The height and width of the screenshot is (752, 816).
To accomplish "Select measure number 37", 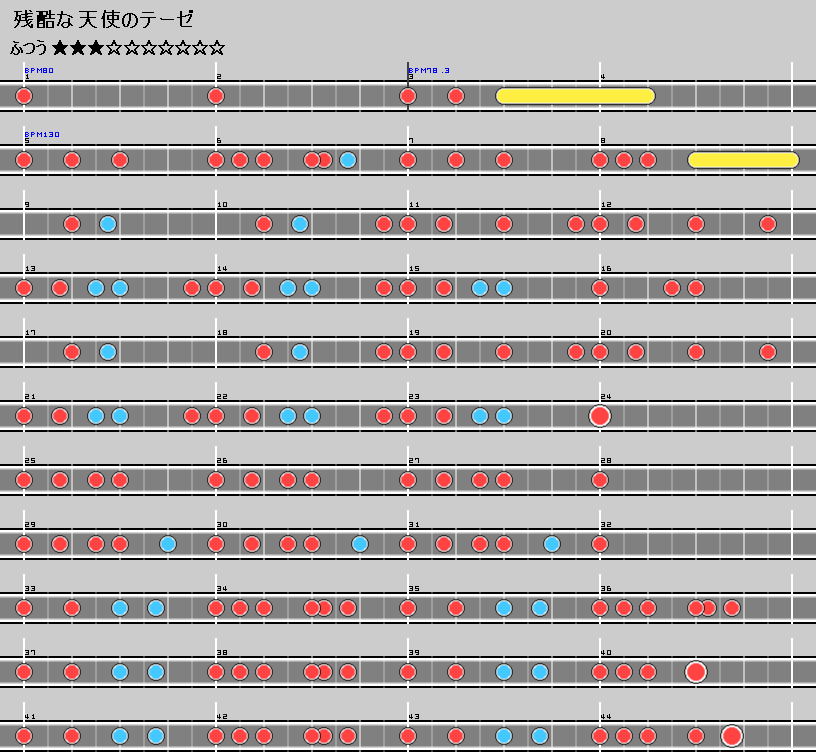I will pyautogui.click(x=30, y=653).
